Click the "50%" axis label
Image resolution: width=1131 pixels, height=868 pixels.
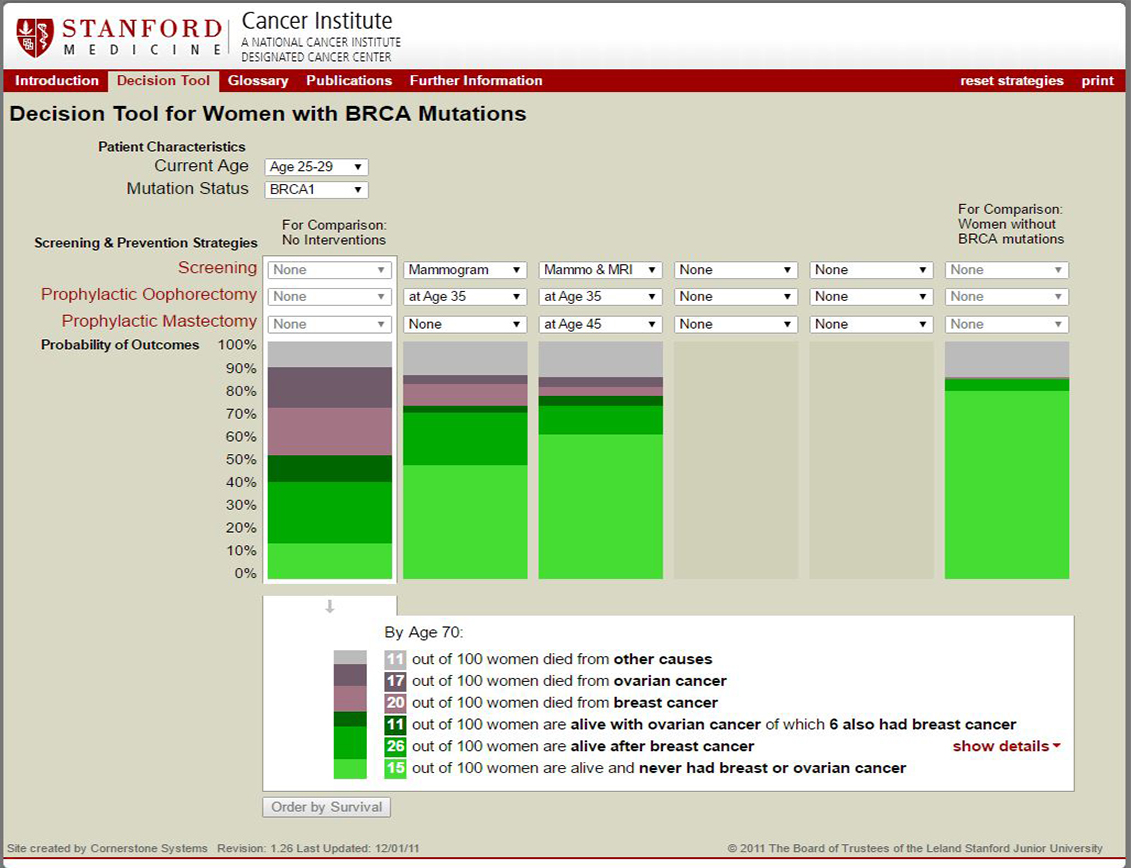coord(241,459)
